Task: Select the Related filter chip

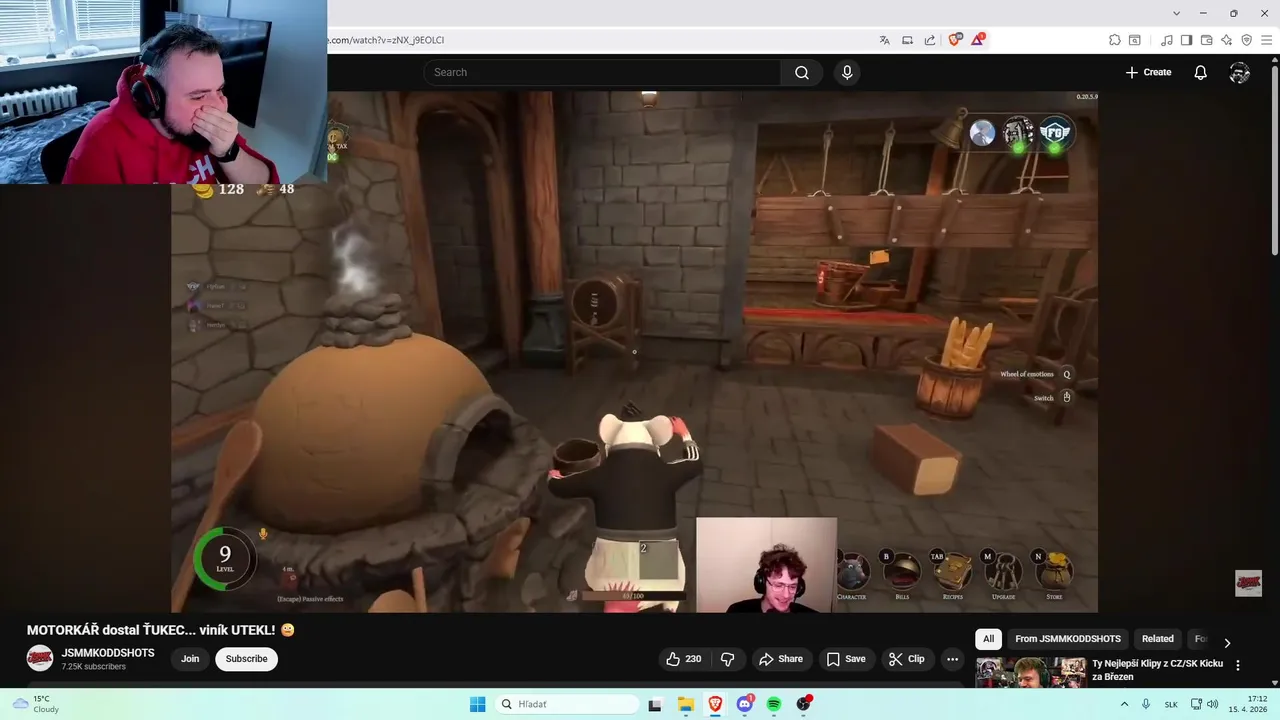Action: point(1158,639)
